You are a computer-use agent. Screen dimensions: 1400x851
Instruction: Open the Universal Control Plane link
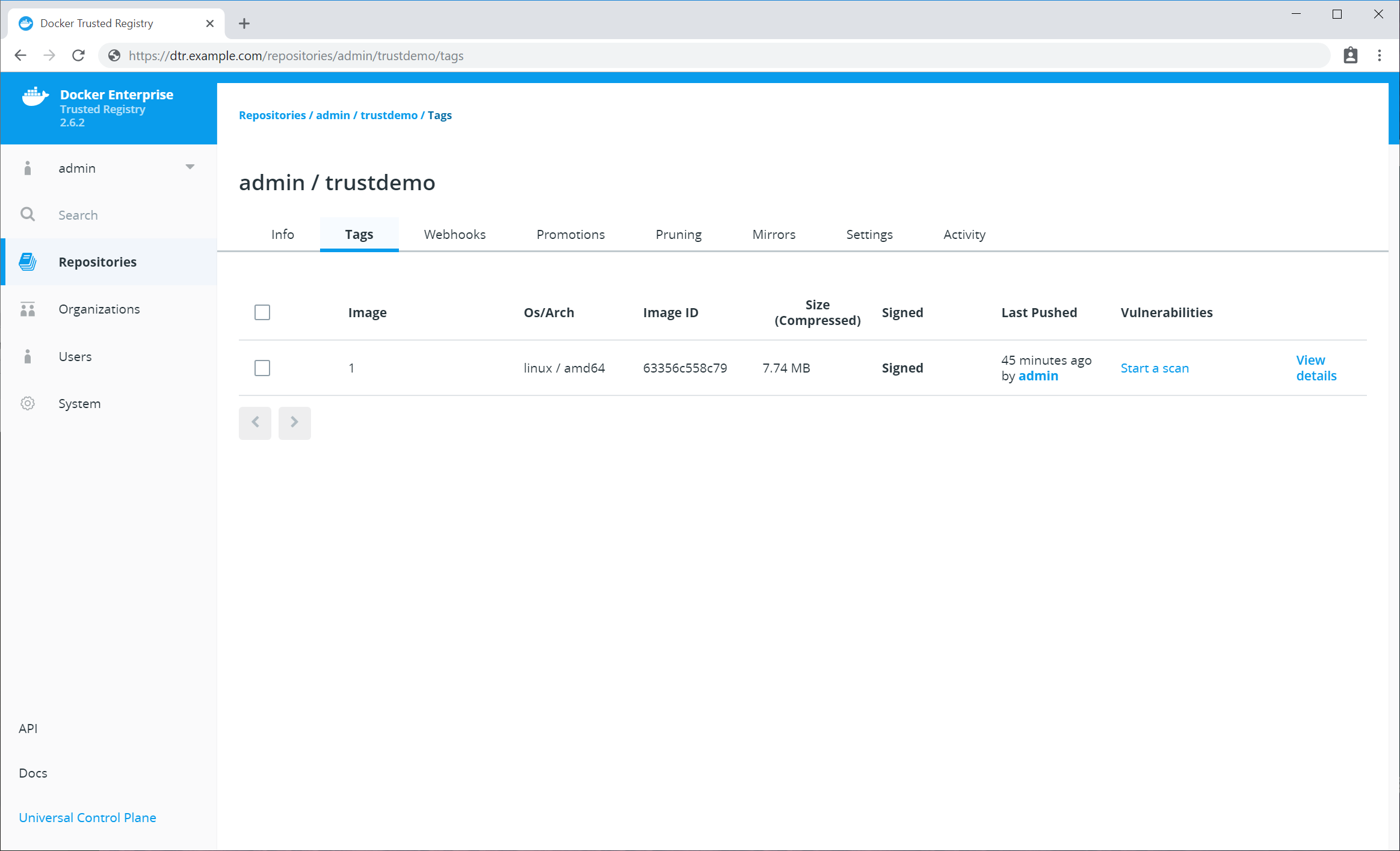pyautogui.click(x=87, y=817)
